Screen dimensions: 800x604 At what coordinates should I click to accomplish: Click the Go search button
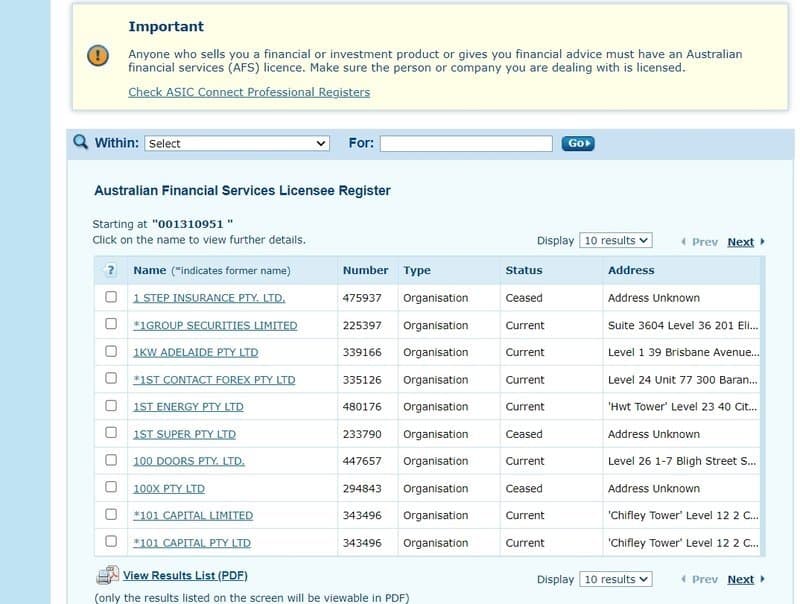click(x=578, y=143)
